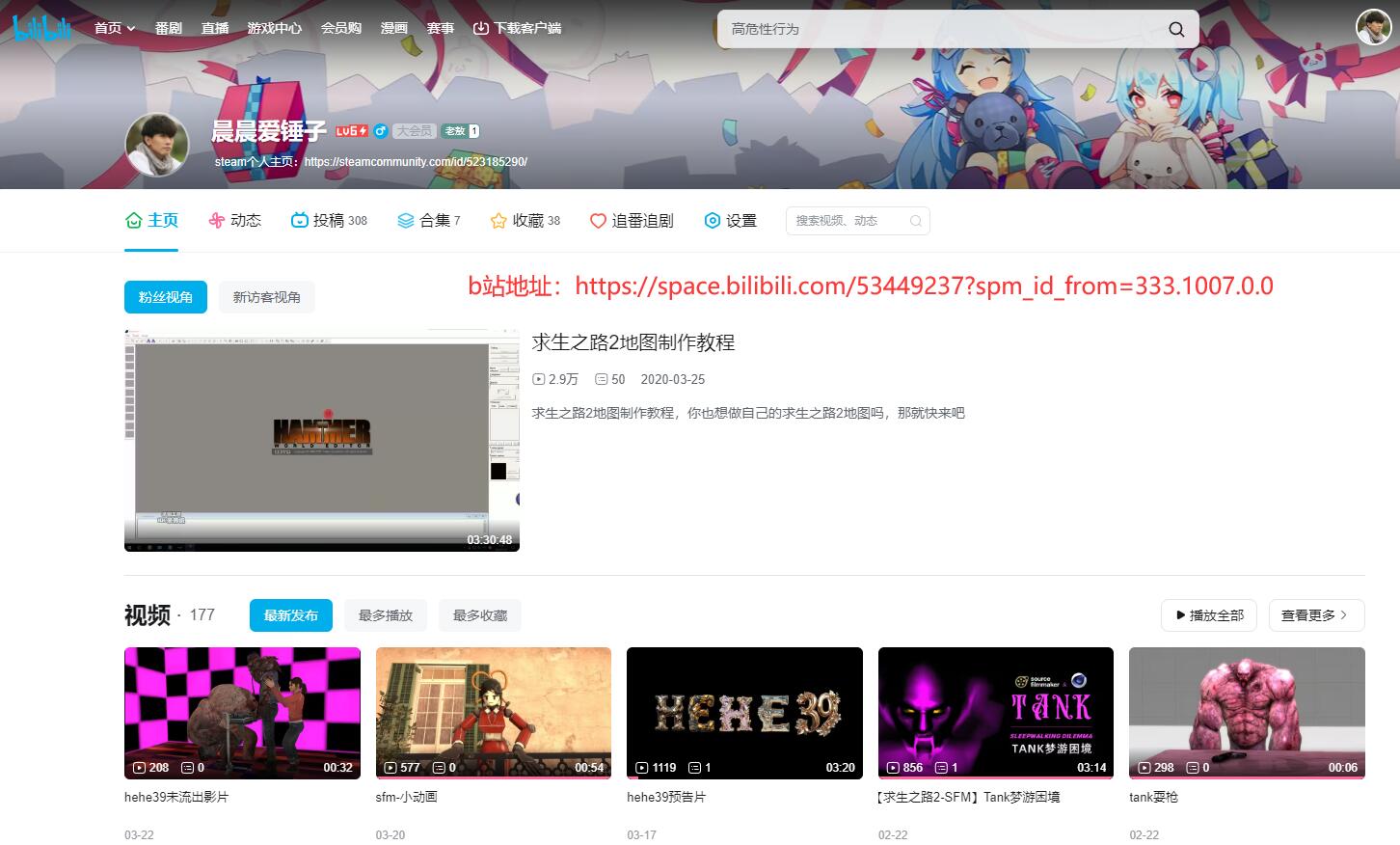Click the 2.9万 play count icon
The width and height of the screenshot is (1400, 845).
point(539,380)
